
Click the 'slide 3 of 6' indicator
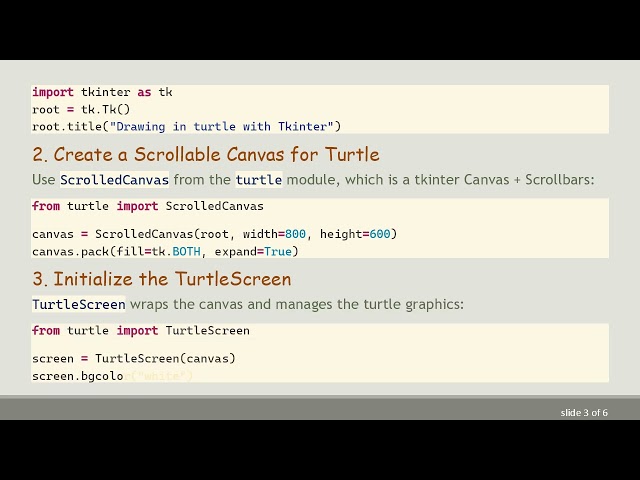click(584, 413)
